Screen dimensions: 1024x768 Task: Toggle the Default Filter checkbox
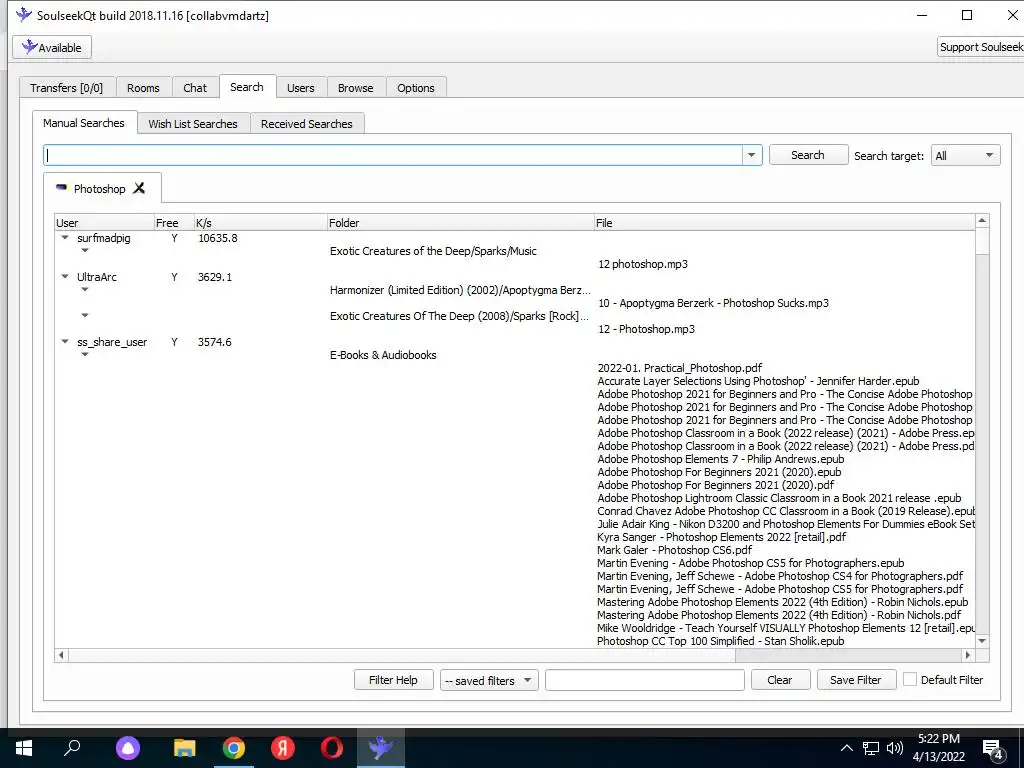point(910,680)
